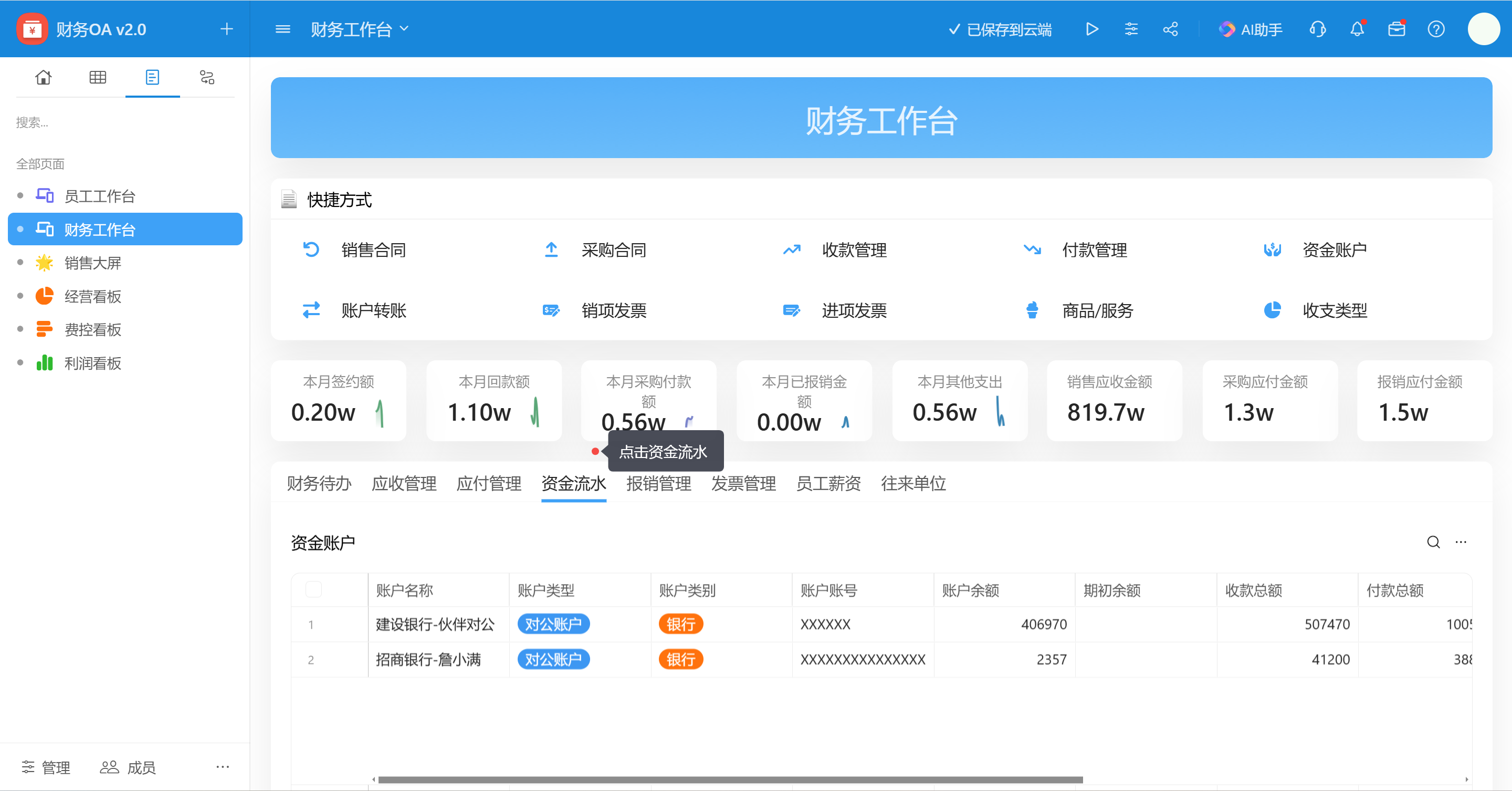1512x791 pixels.
Task: Click the red 财务OA app logo icon
Action: pos(31,29)
